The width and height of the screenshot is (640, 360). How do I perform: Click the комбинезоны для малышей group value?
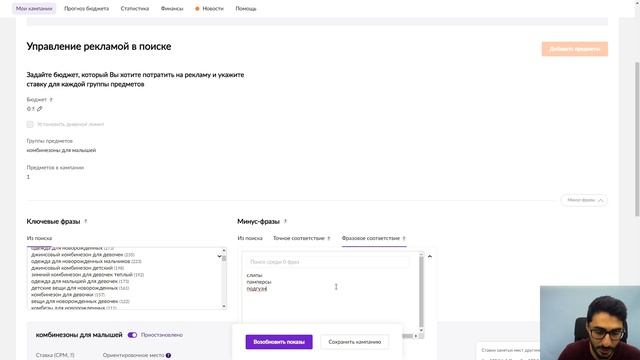point(61,150)
